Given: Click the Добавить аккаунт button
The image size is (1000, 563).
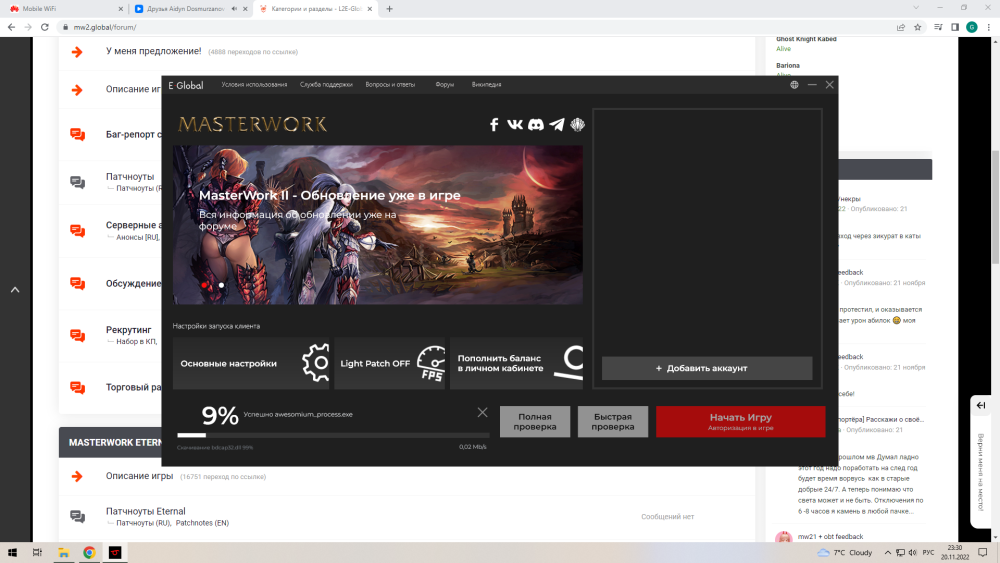Looking at the screenshot, I should click(707, 368).
